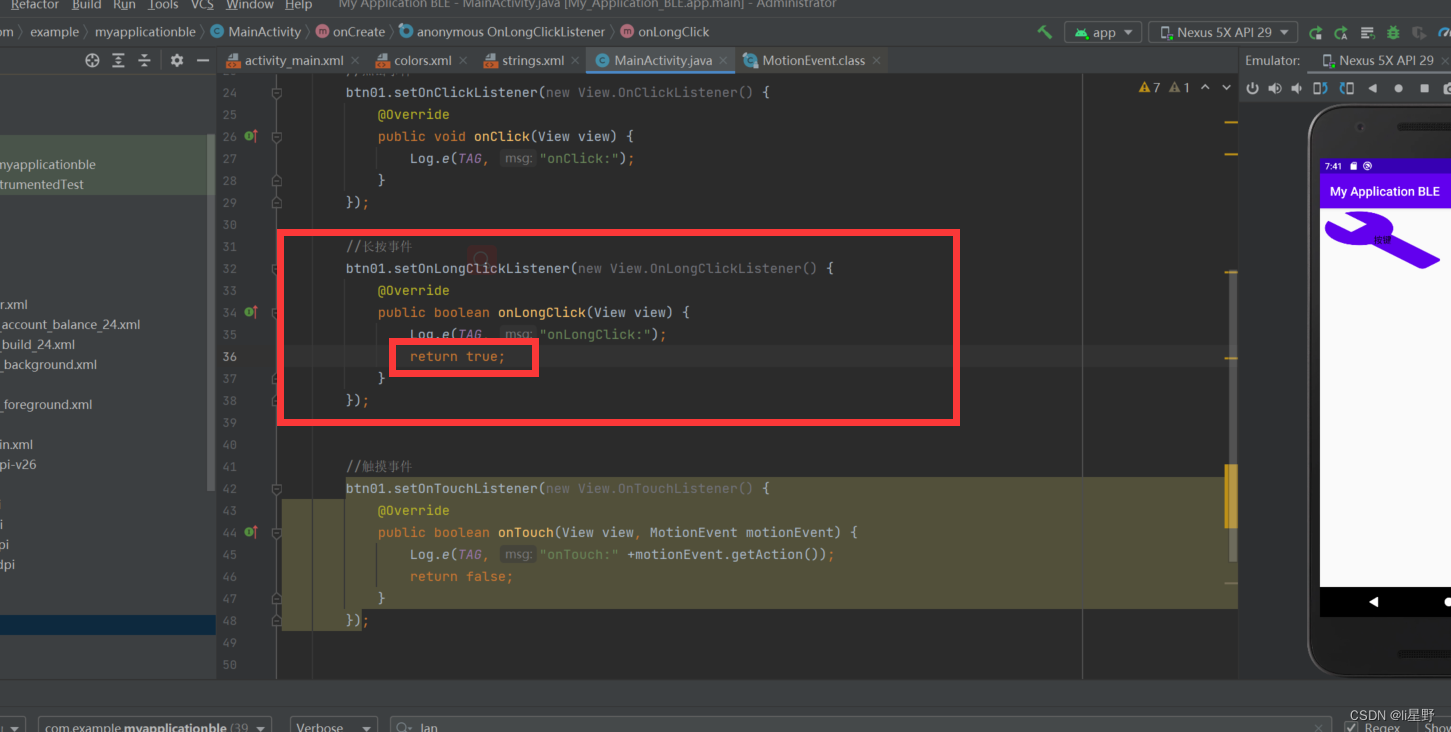Image resolution: width=1451 pixels, height=732 pixels.
Task: Select account_balance_24.xml in project tree
Action: tap(70, 325)
